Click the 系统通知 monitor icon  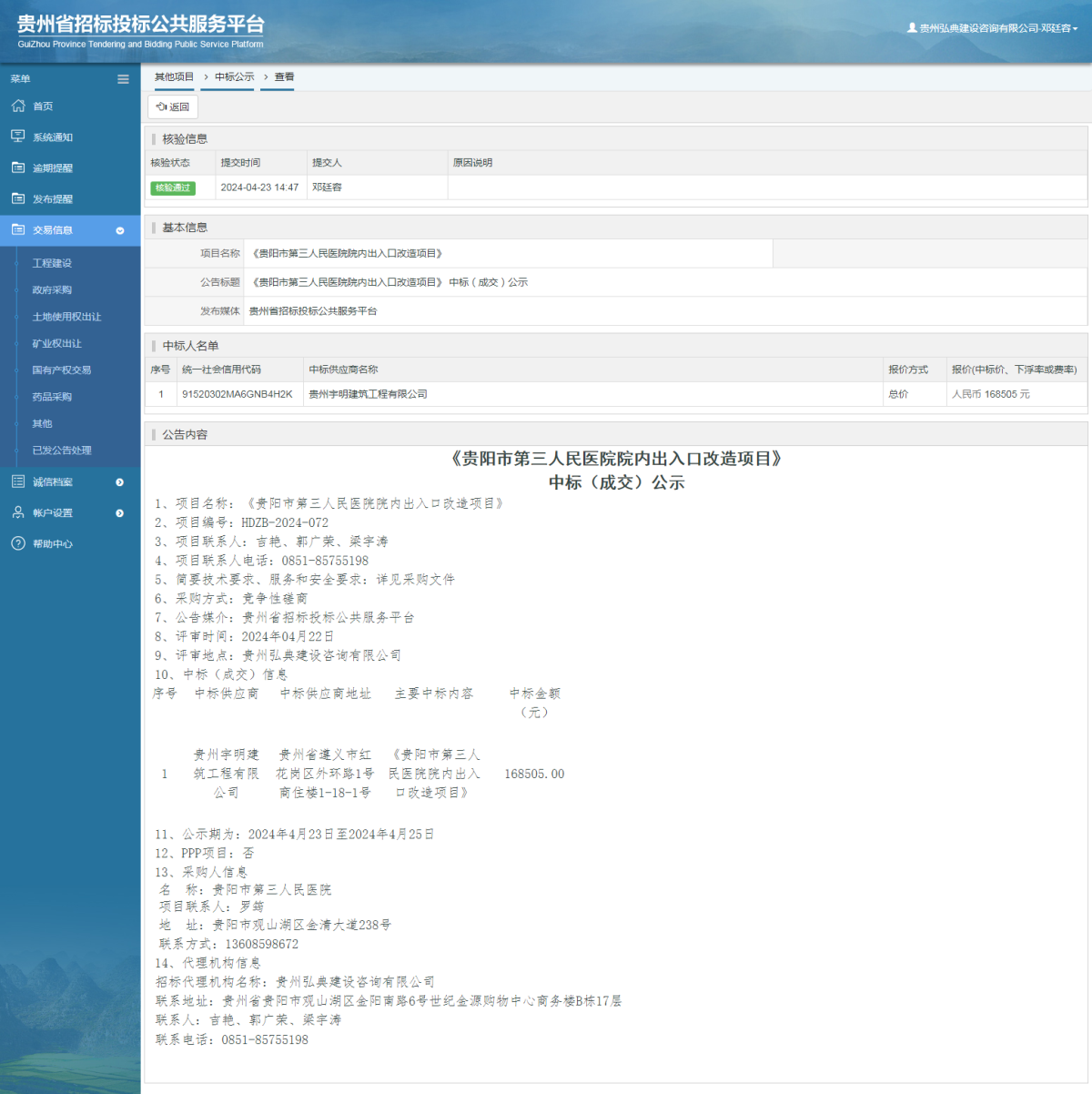pos(18,137)
